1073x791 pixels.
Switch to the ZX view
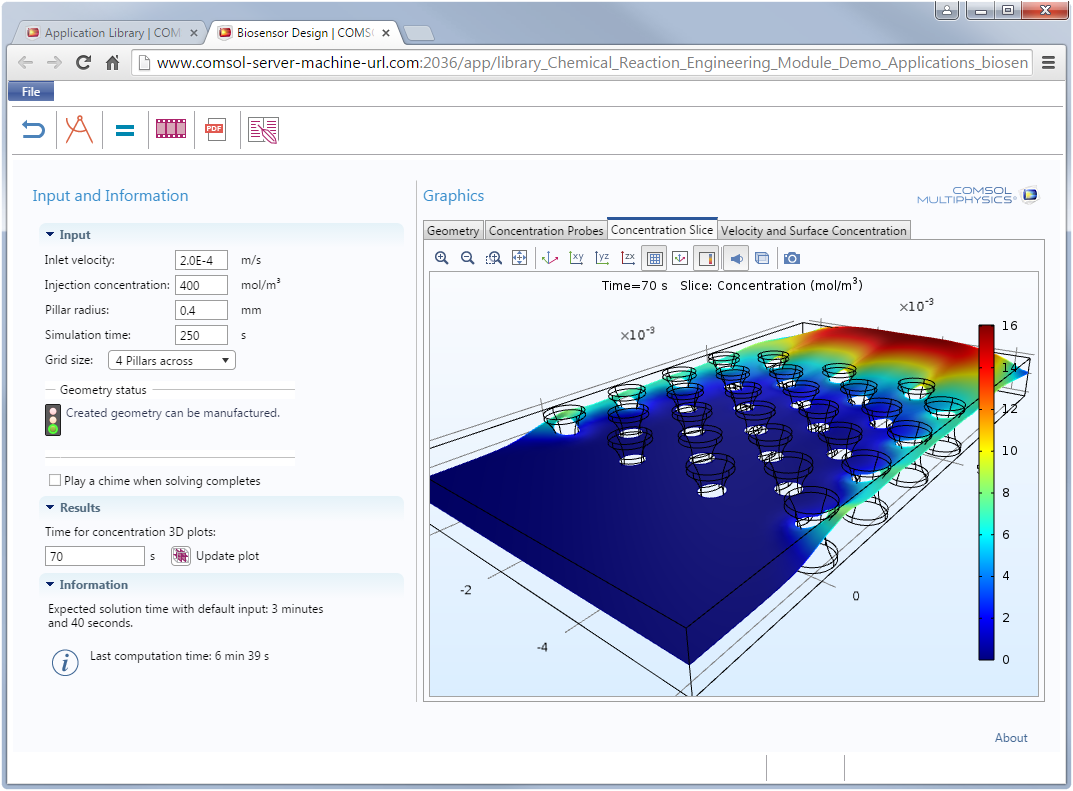point(628,258)
